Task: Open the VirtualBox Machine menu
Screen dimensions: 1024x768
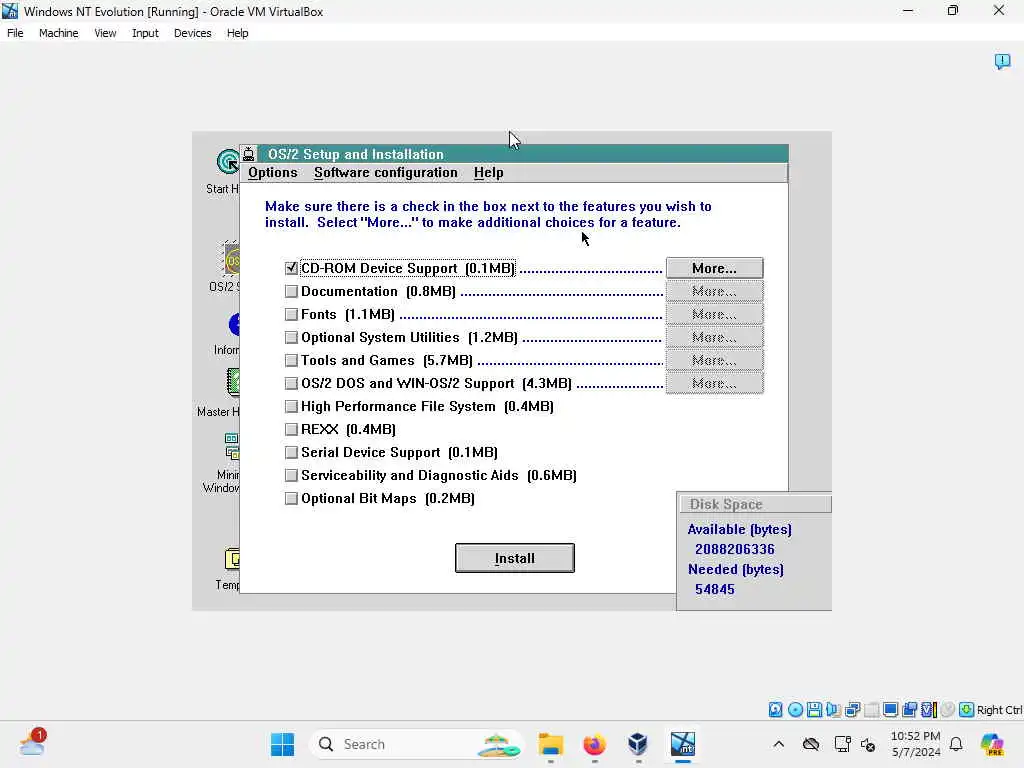Action: pos(58,33)
